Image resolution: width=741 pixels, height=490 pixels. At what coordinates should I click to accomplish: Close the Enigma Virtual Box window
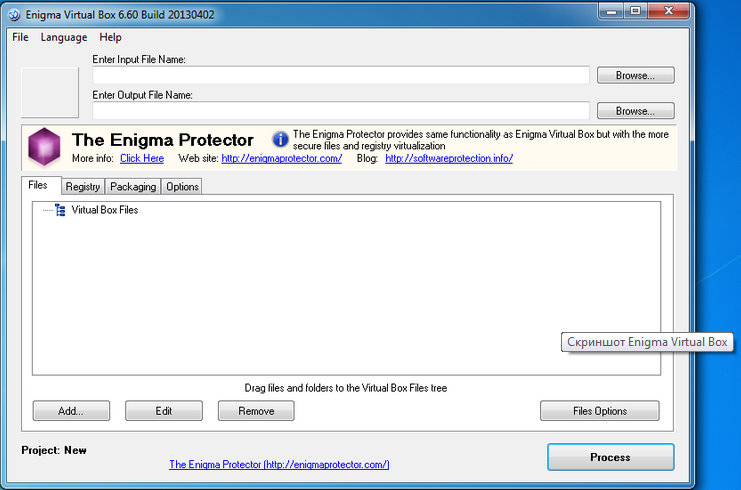pyautogui.click(x=669, y=11)
